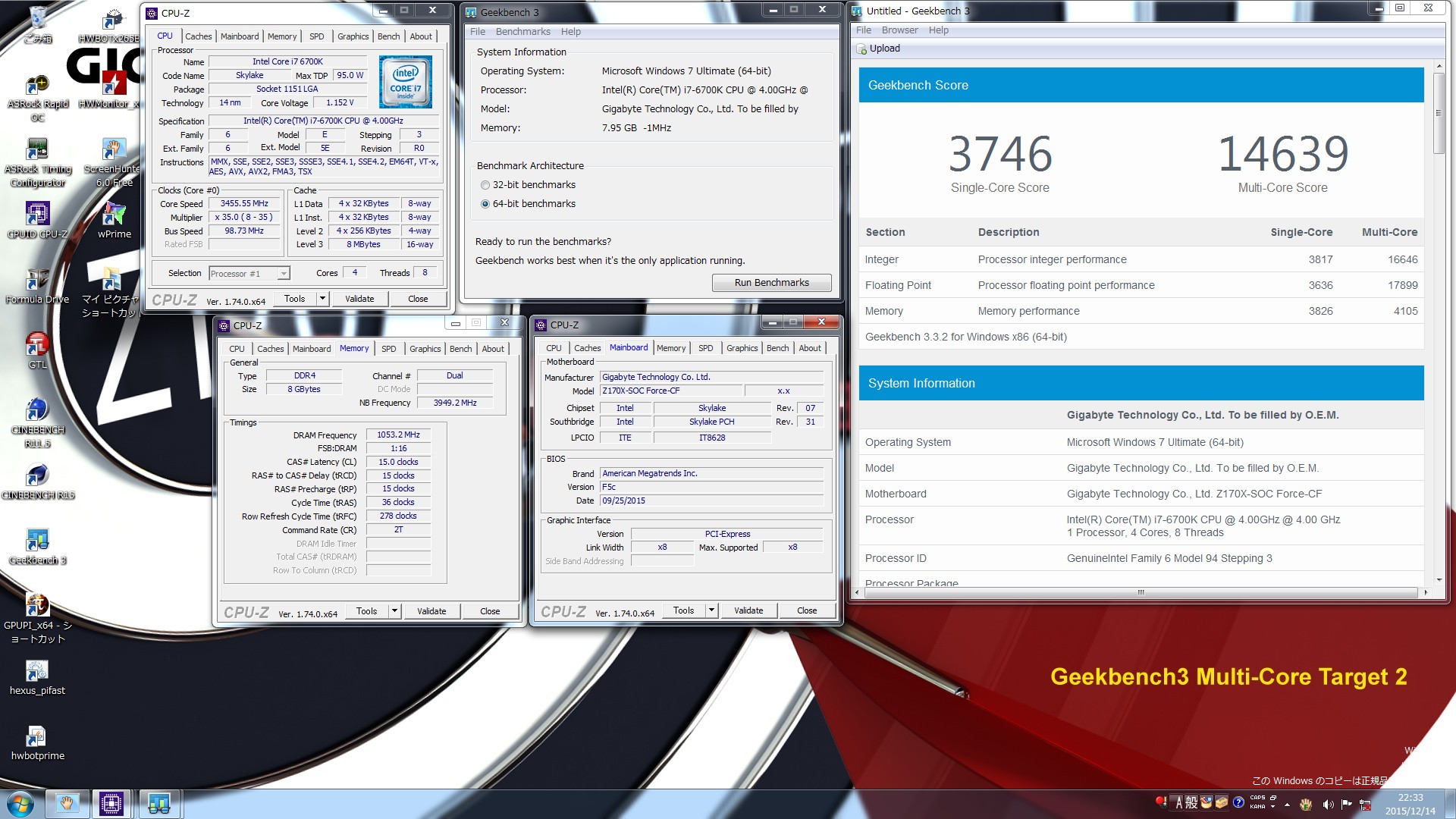Expand Tools dropdown arrow in Mainboard CPU-Z window

(x=711, y=610)
